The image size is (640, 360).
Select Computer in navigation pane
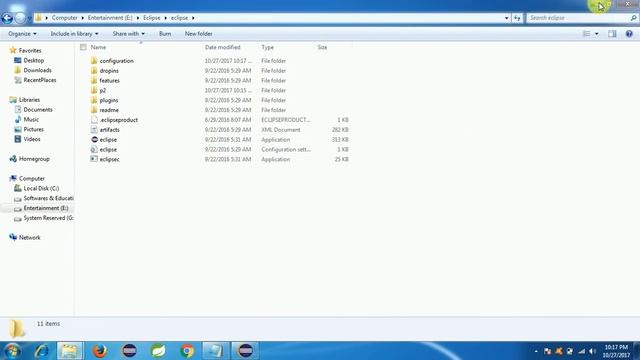pyautogui.click(x=31, y=178)
